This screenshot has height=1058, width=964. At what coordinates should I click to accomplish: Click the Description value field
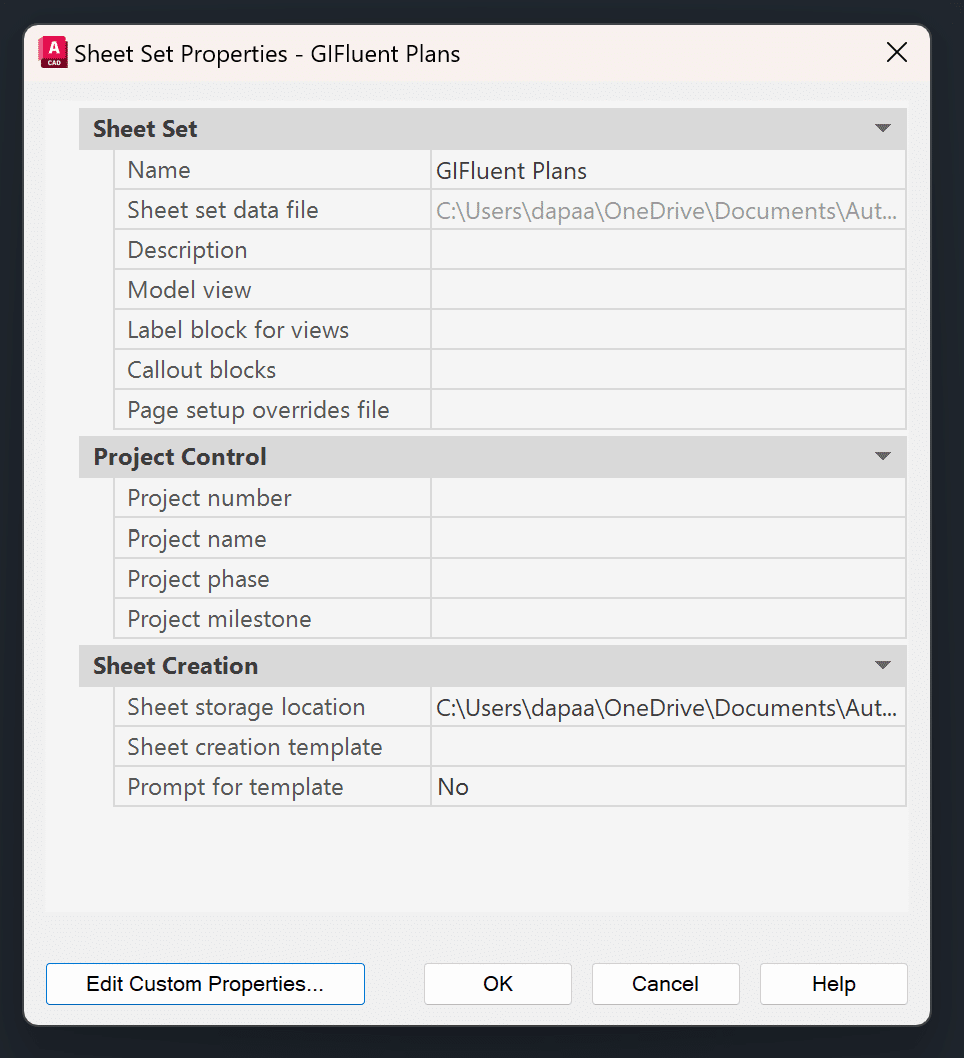pyautogui.click(x=667, y=250)
